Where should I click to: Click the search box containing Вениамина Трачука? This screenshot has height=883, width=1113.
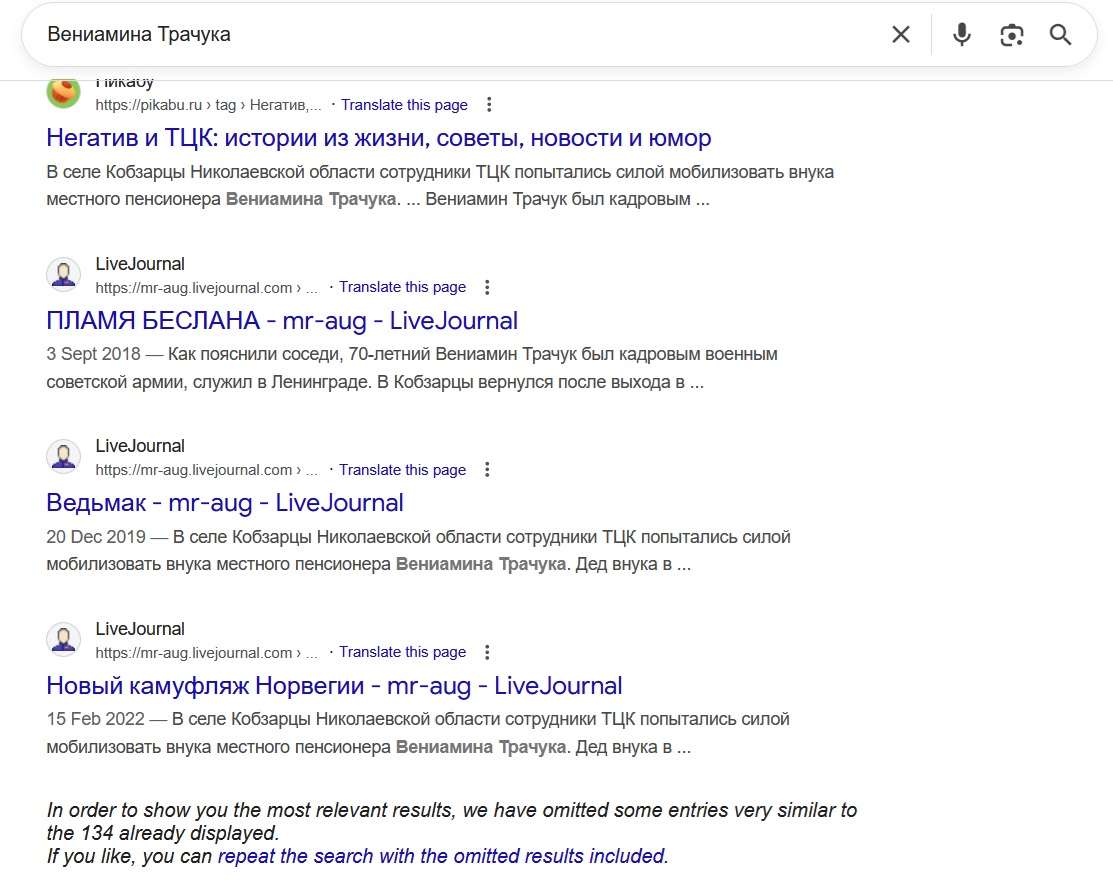pos(450,35)
